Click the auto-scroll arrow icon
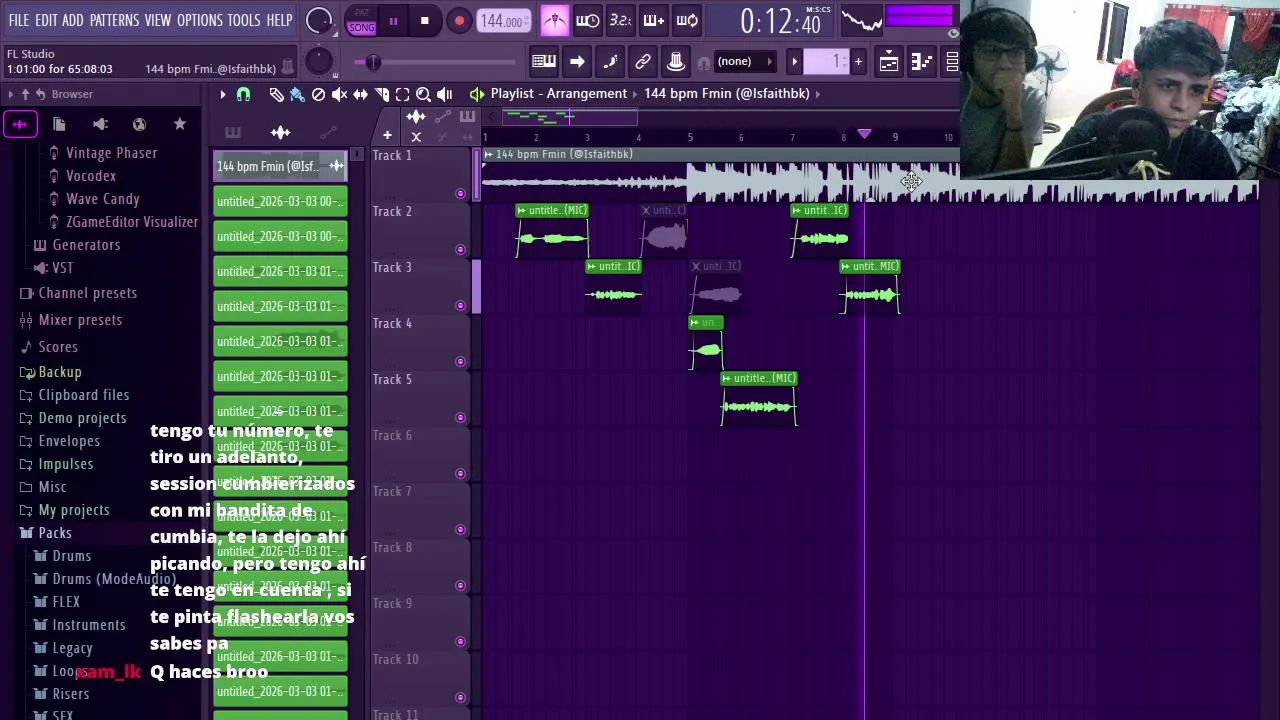This screenshot has width=1280, height=720. point(577,62)
